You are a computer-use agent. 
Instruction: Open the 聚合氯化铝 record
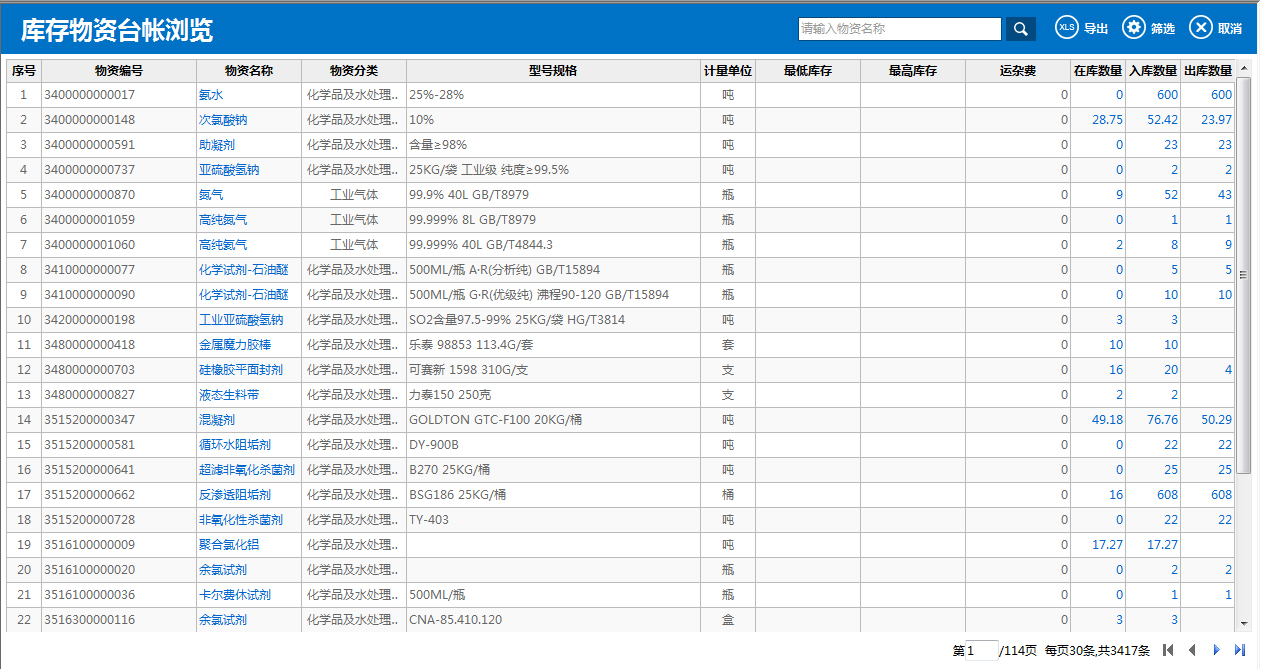tap(227, 544)
